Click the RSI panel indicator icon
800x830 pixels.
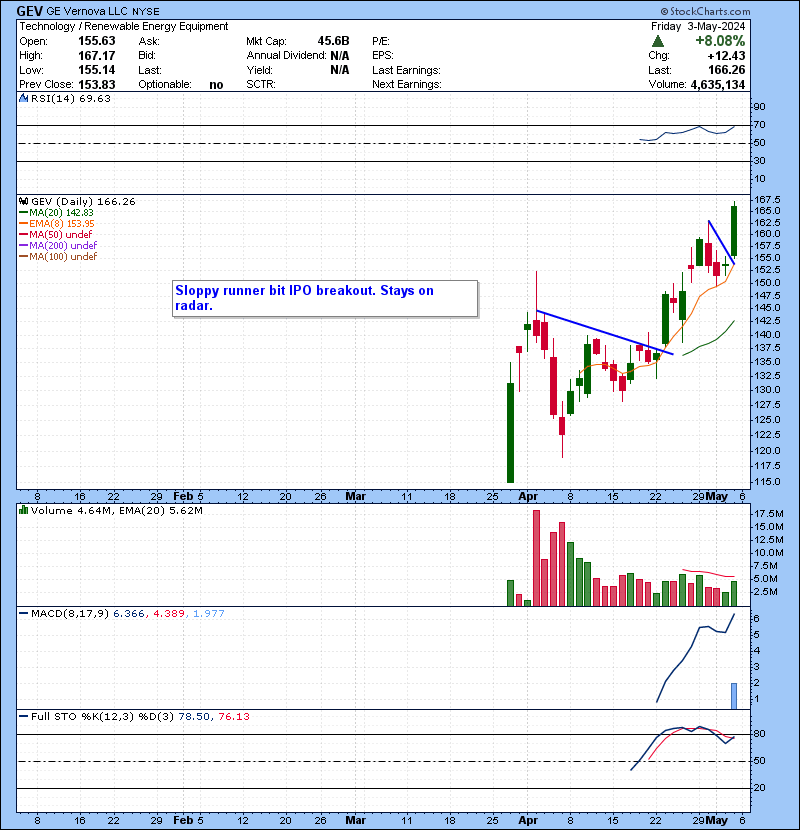point(24,98)
